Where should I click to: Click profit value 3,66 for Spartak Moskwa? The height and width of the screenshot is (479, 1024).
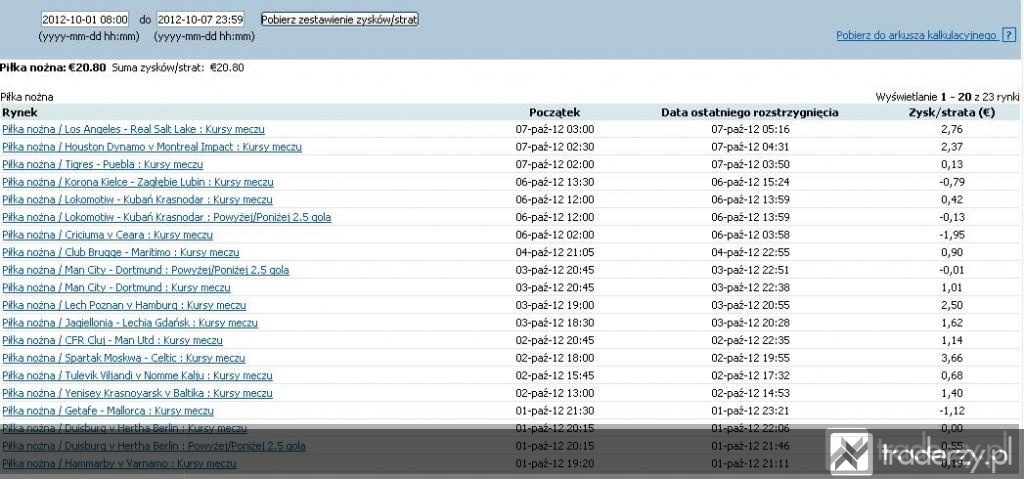pos(952,358)
